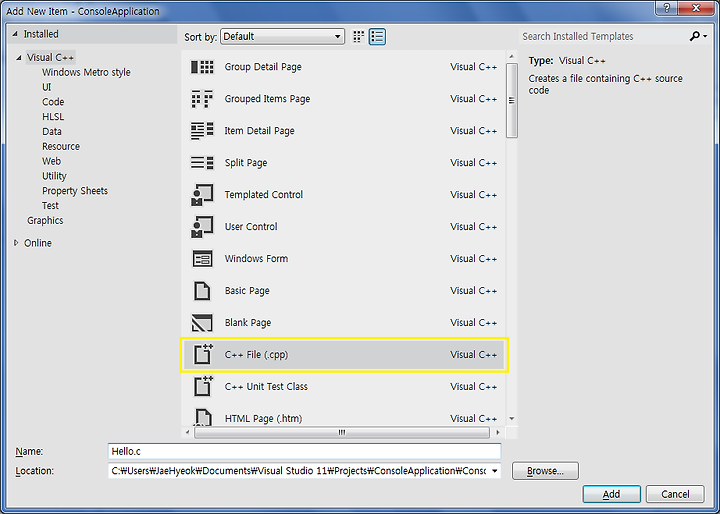The width and height of the screenshot is (720, 514).
Task: Select the Templated Control text
Action: click(x=264, y=195)
